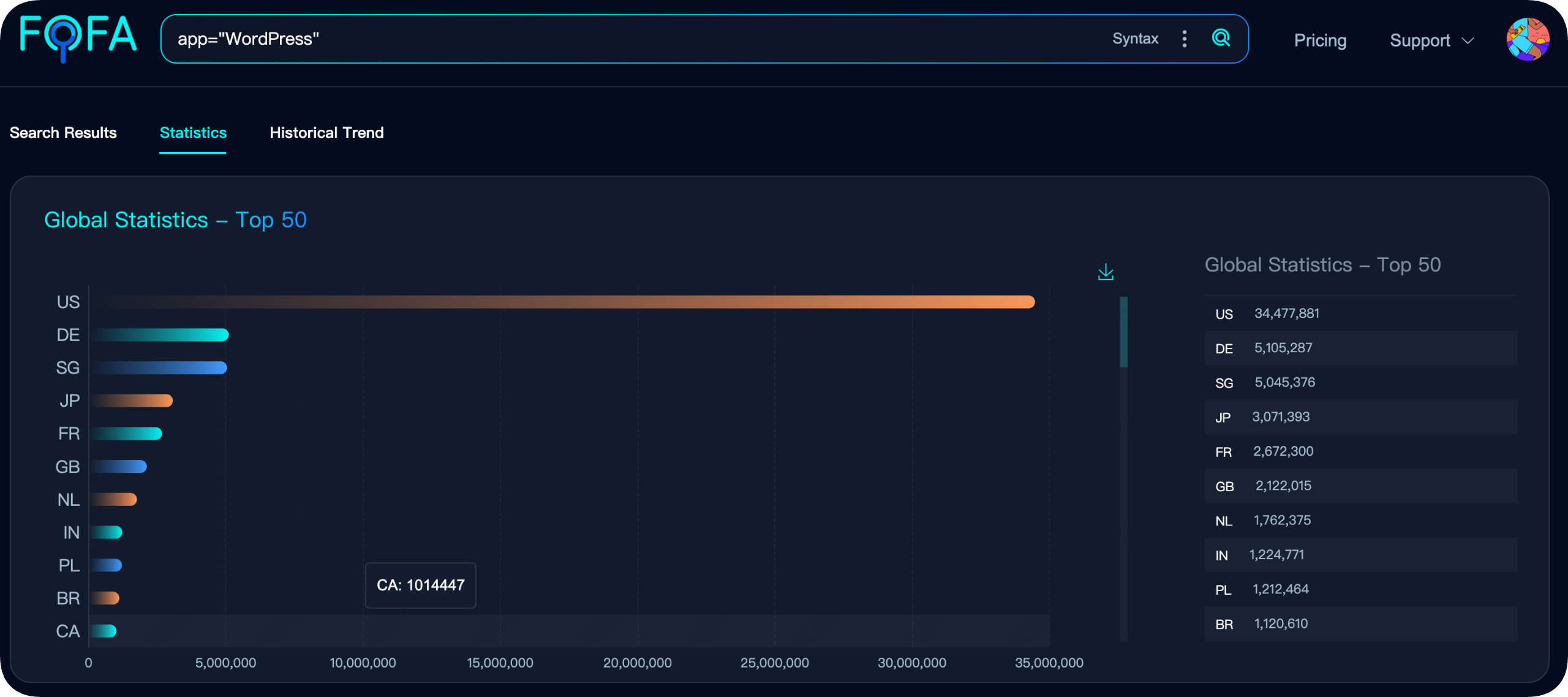Click the US orange bar in chart
The image size is (1568, 697).
562,302
